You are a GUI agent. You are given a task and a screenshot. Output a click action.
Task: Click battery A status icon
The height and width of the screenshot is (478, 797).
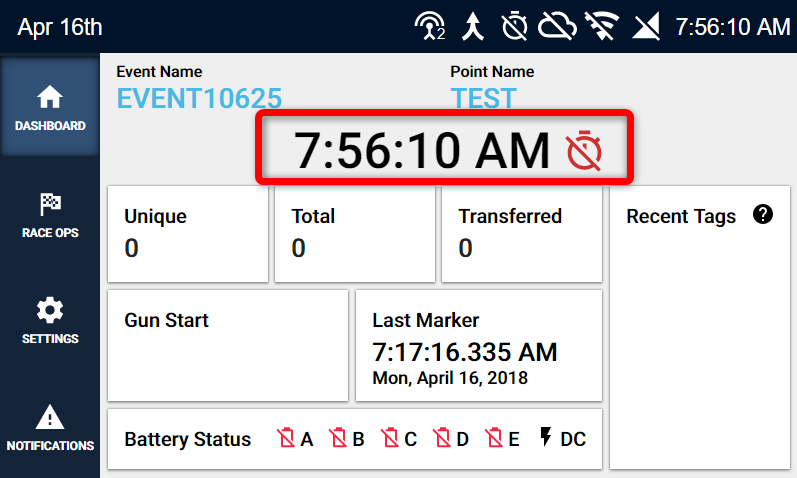click(x=287, y=439)
